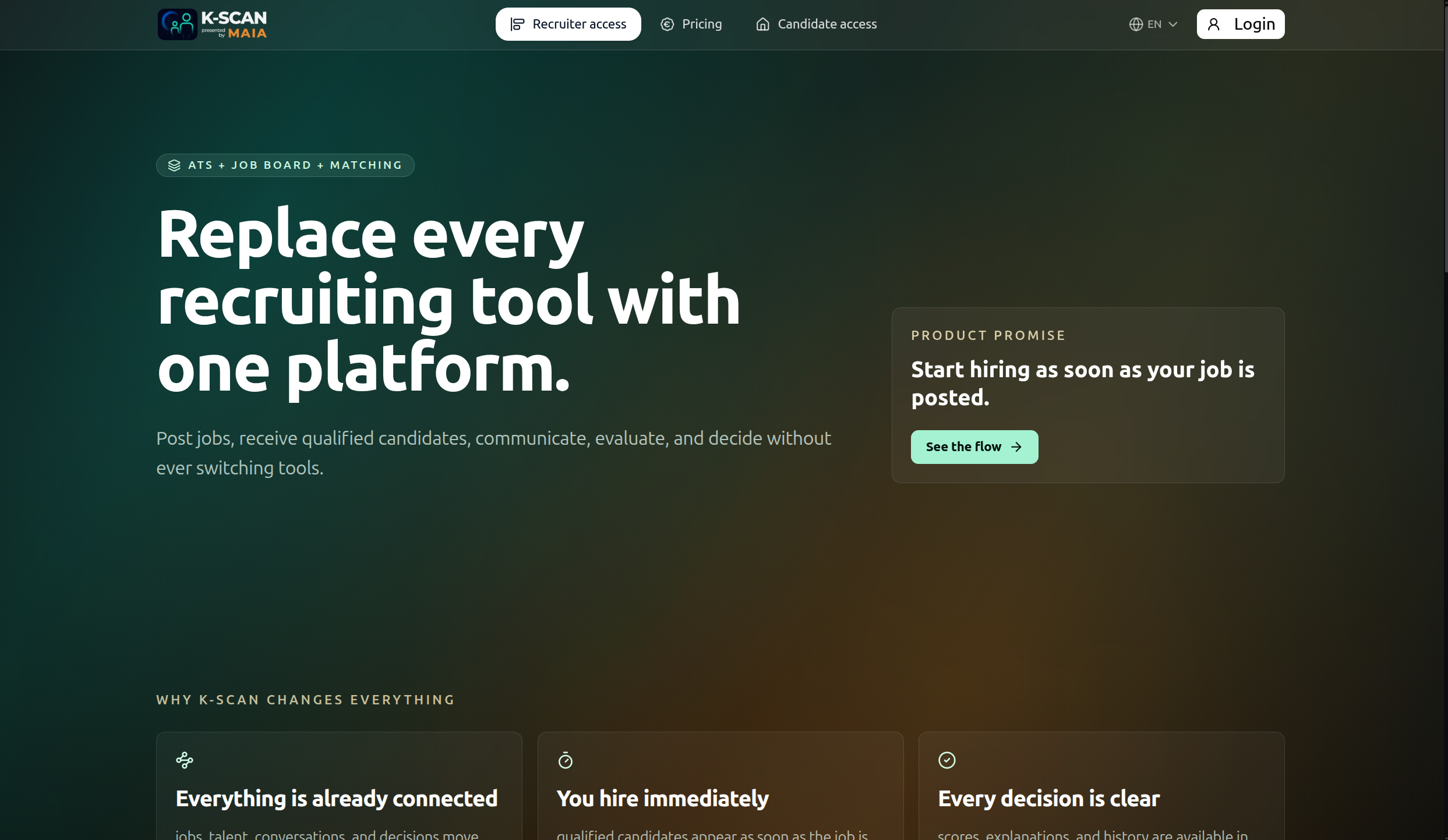The image size is (1448, 840).
Task: Click the Pricing euro coin icon
Action: (667, 24)
